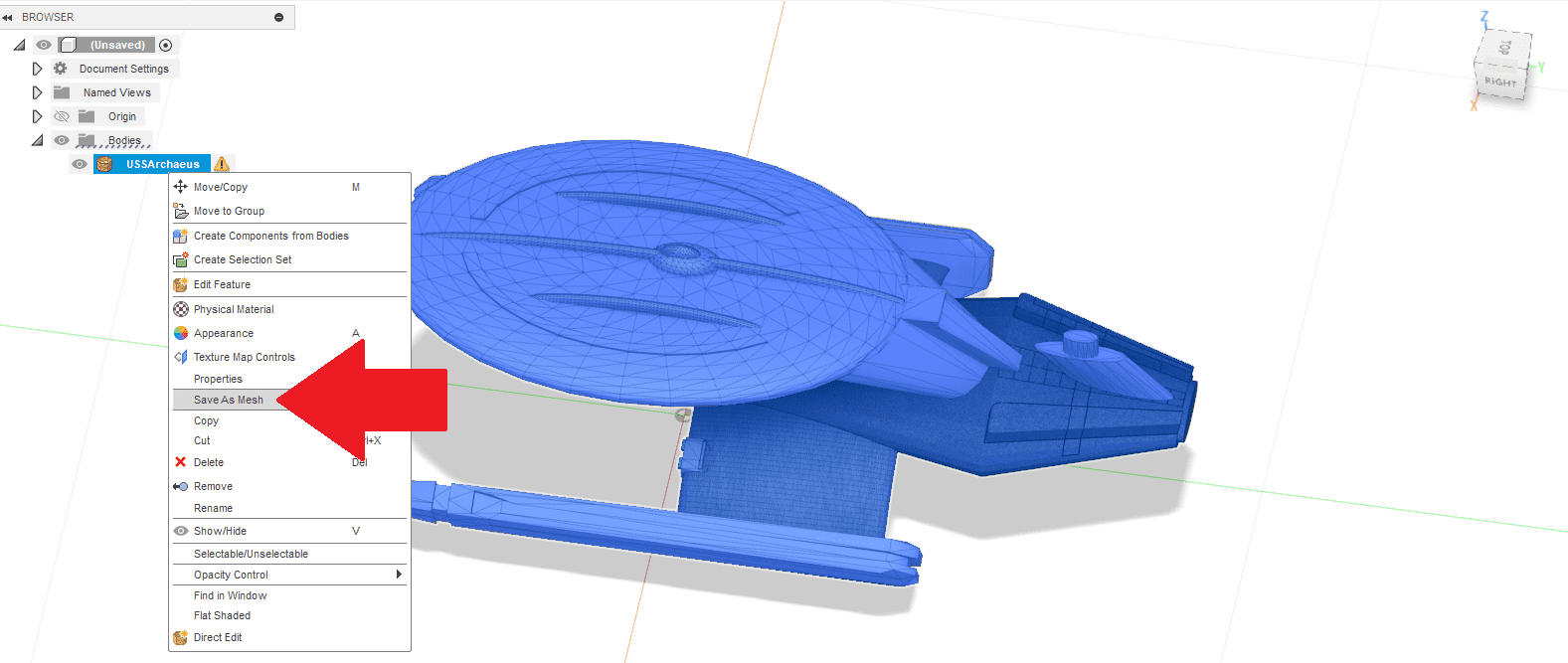Click the (Unsaved) document name
This screenshot has width=1568, height=663.
[x=117, y=45]
